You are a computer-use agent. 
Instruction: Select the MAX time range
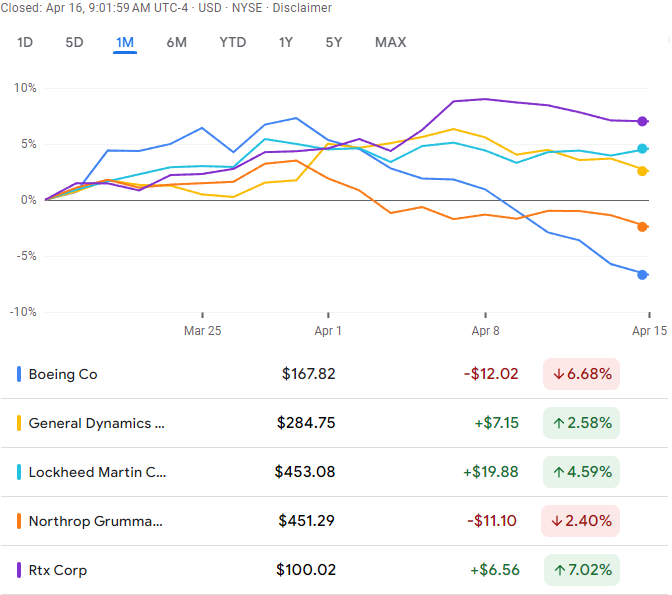[x=390, y=42]
